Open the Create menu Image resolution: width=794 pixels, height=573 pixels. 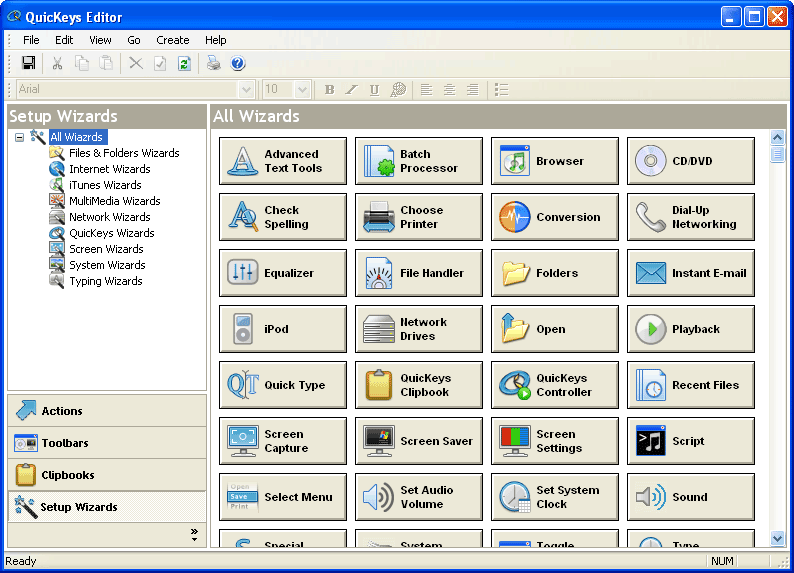(x=173, y=40)
